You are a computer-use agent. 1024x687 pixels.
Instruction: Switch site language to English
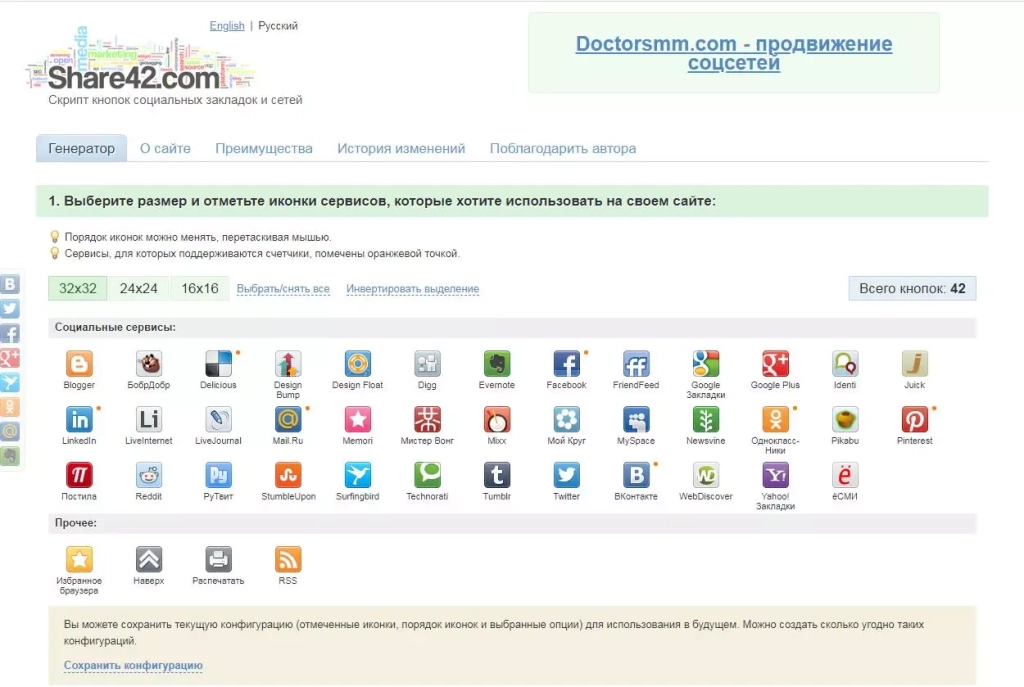coord(227,25)
